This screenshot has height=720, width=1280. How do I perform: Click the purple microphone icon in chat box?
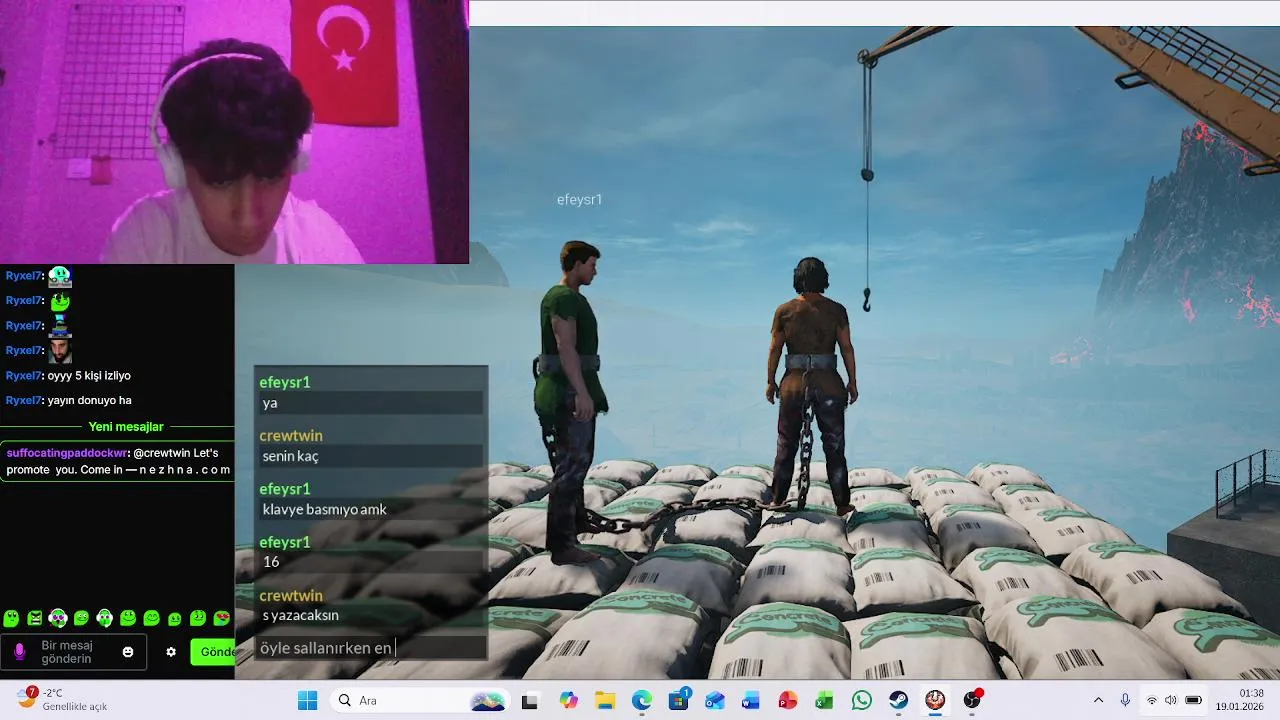[x=19, y=651]
